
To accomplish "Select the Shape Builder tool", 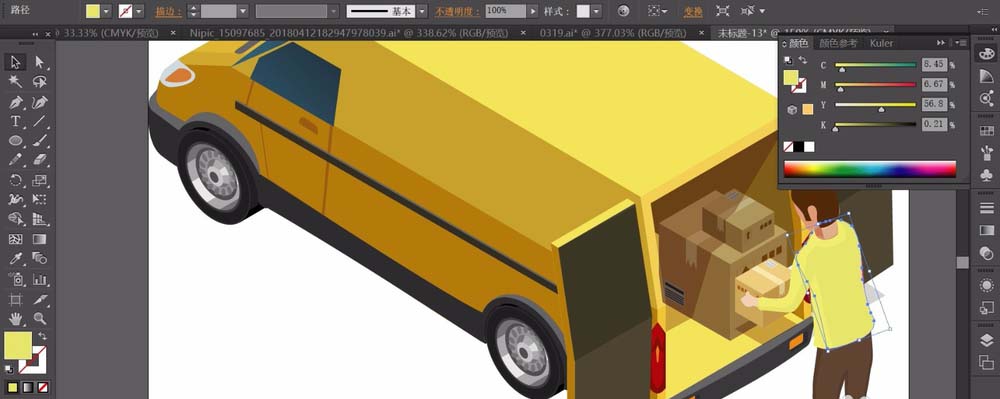I will coord(15,219).
